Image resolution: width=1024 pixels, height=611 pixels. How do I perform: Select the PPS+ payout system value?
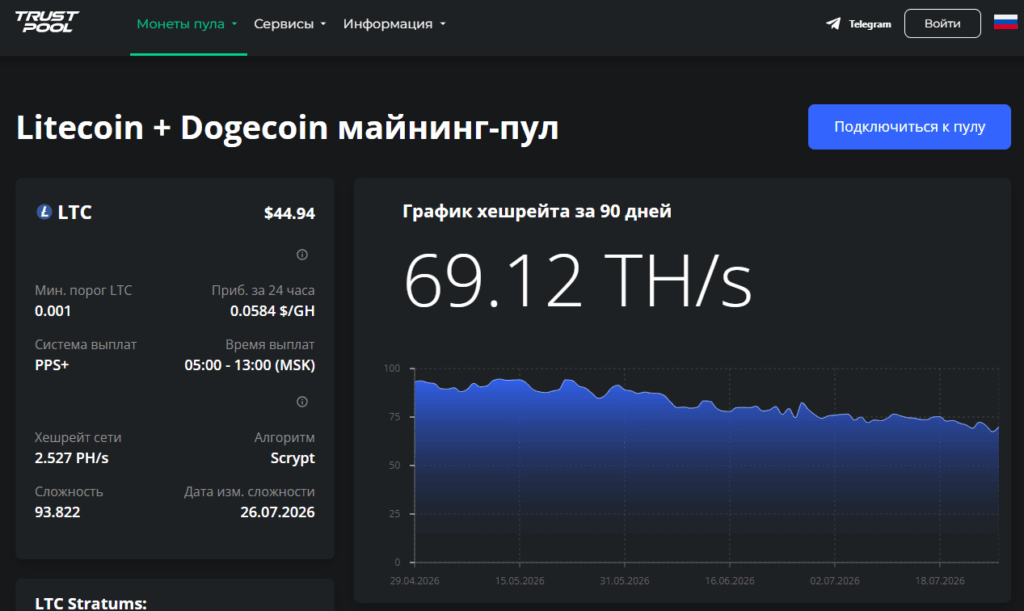[x=52, y=365]
